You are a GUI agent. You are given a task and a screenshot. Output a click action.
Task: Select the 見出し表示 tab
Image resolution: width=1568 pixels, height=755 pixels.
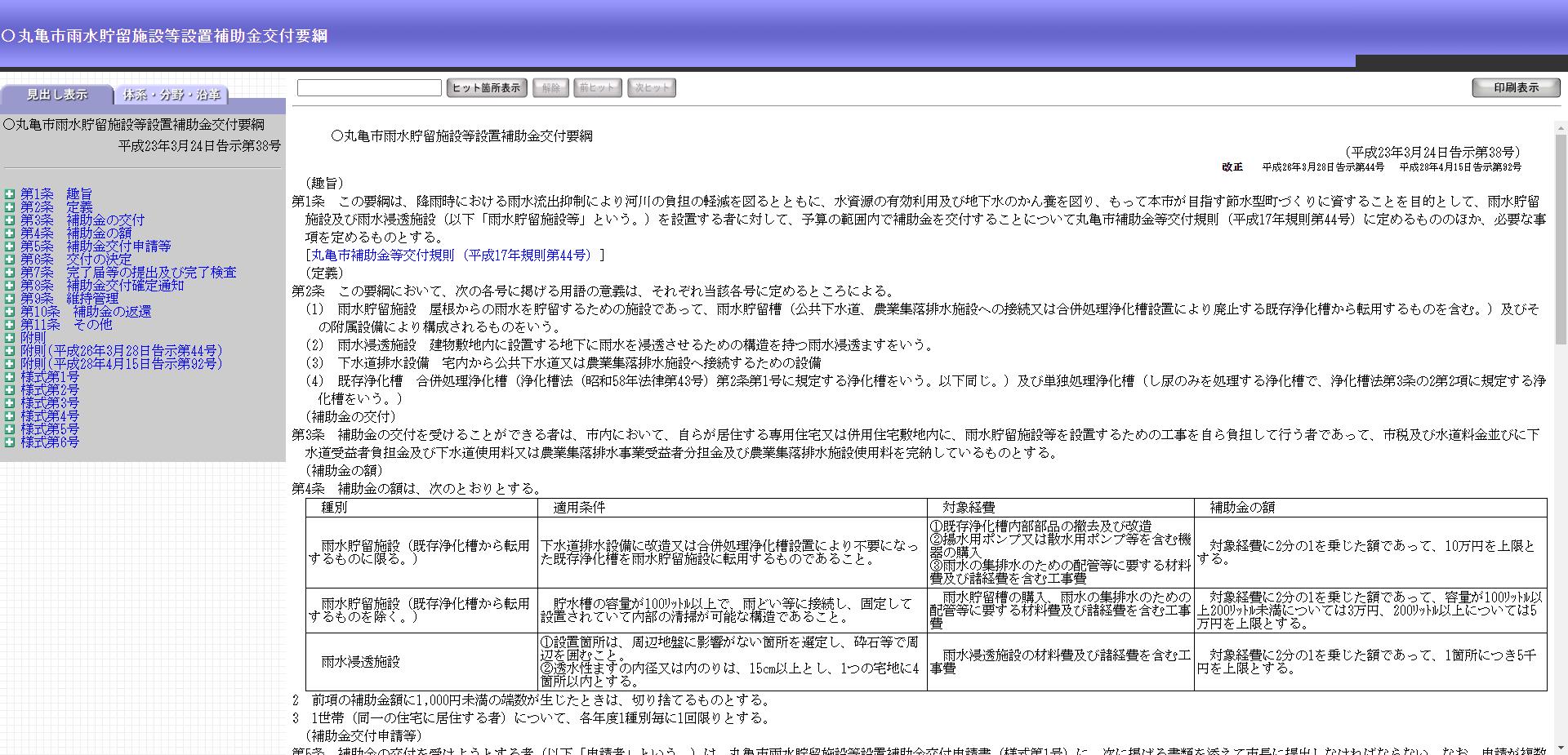coord(57,95)
